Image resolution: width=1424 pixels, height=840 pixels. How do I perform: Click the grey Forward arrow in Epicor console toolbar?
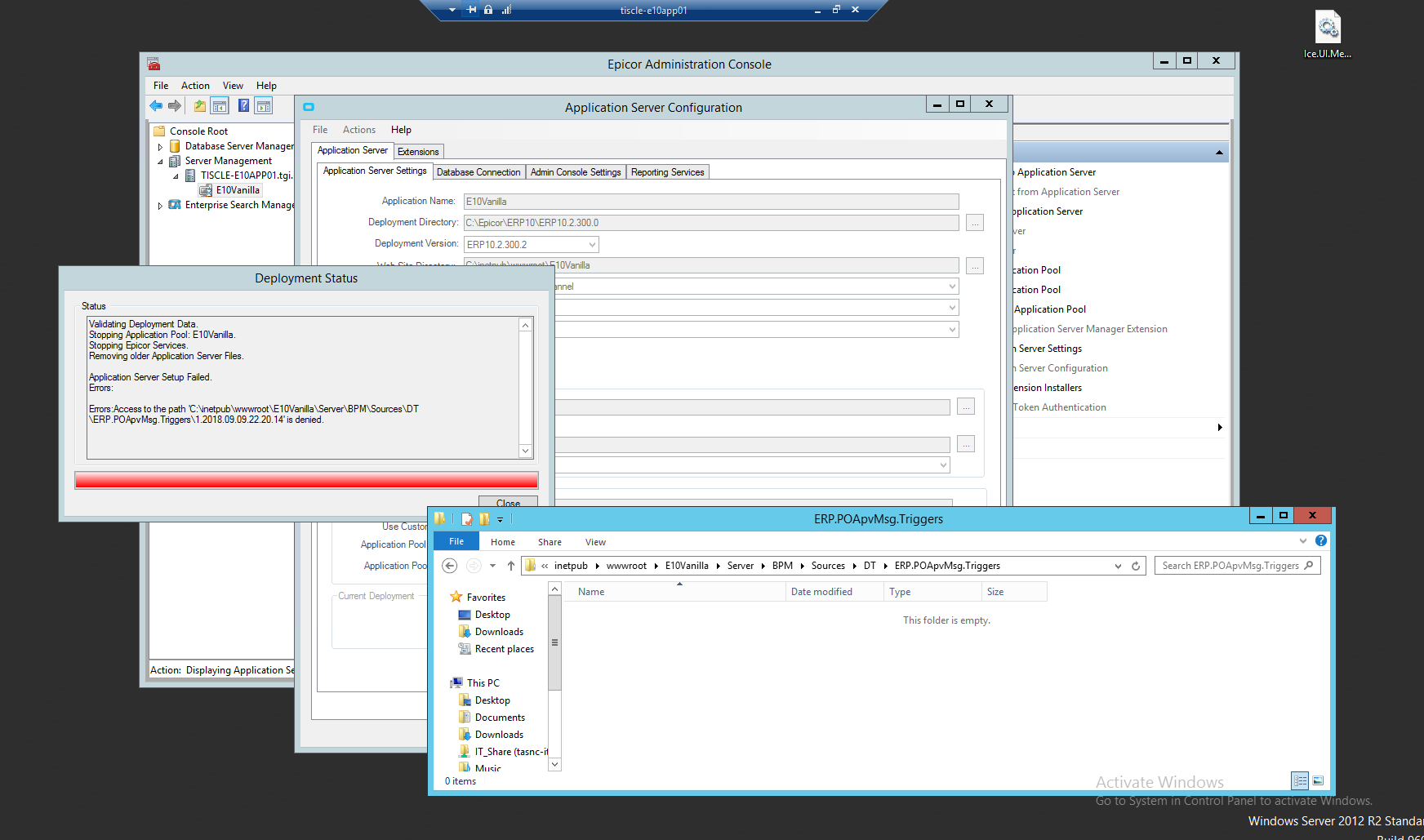coord(175,106)
